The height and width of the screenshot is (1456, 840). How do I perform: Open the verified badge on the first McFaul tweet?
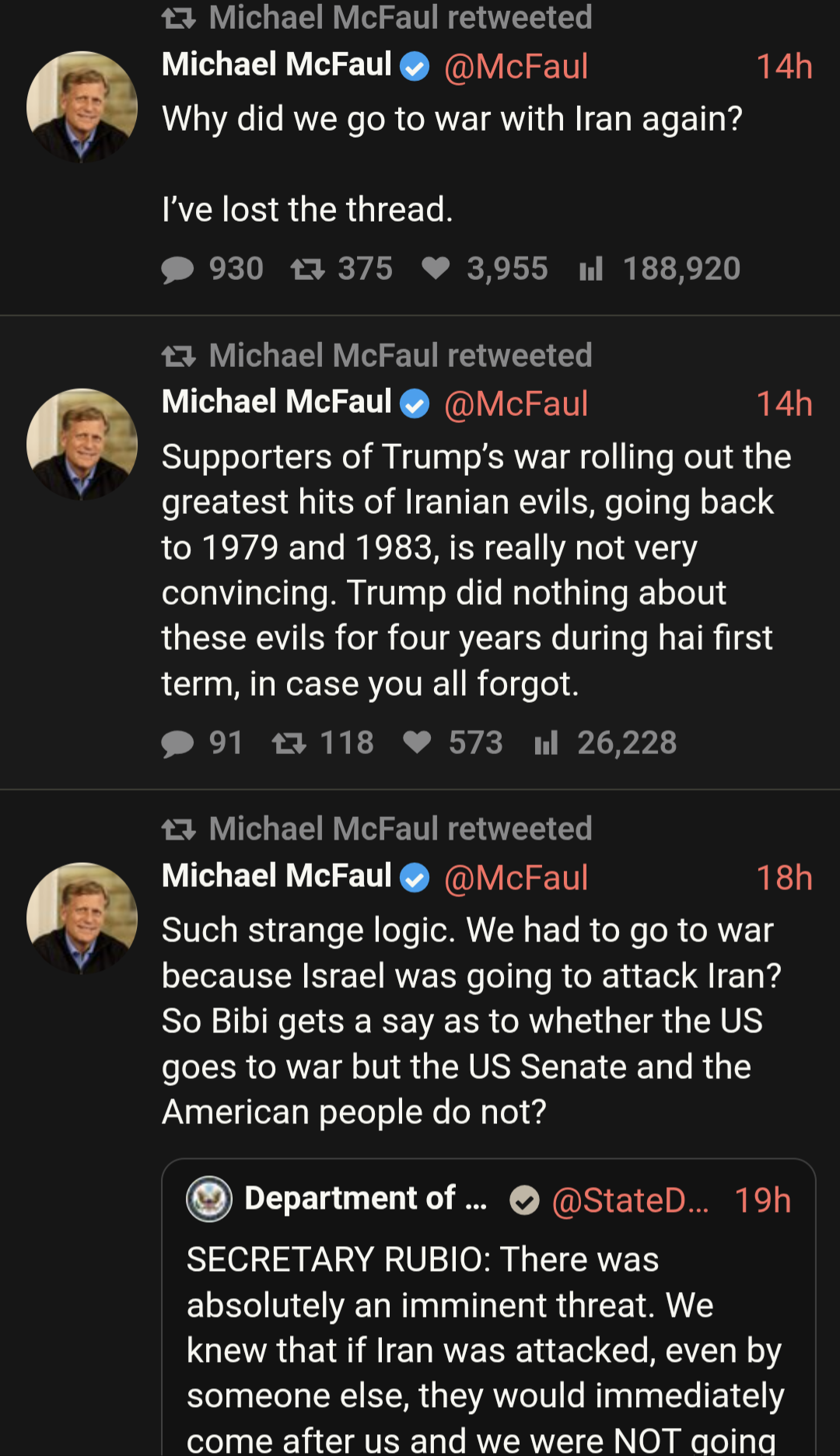415,66
